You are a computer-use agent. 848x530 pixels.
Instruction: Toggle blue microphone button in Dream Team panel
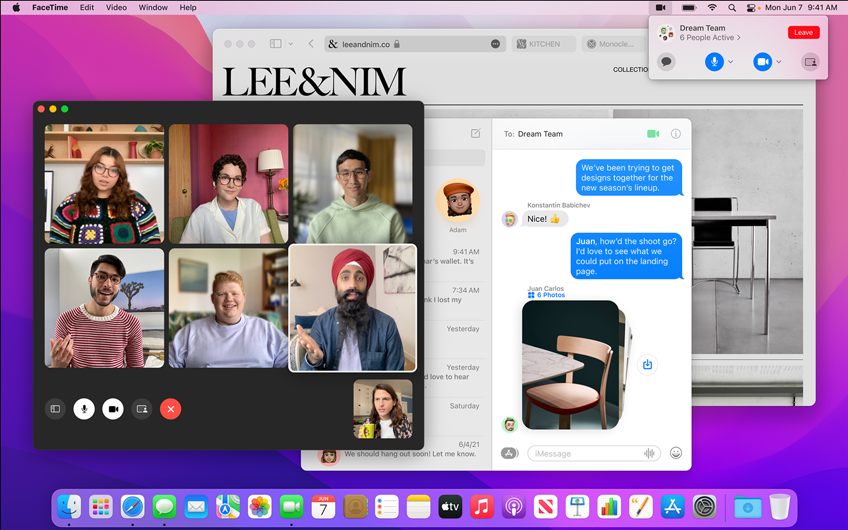coord(714,62)
